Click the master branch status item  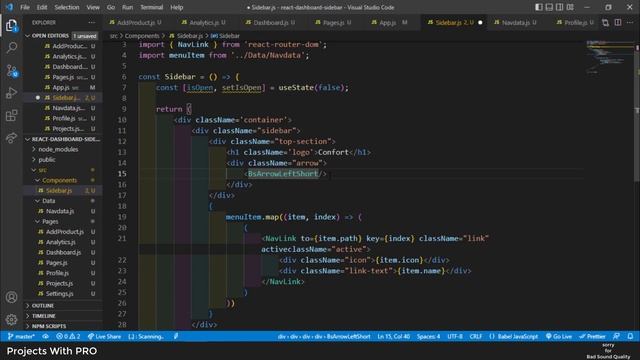click(x=21, y=336)
